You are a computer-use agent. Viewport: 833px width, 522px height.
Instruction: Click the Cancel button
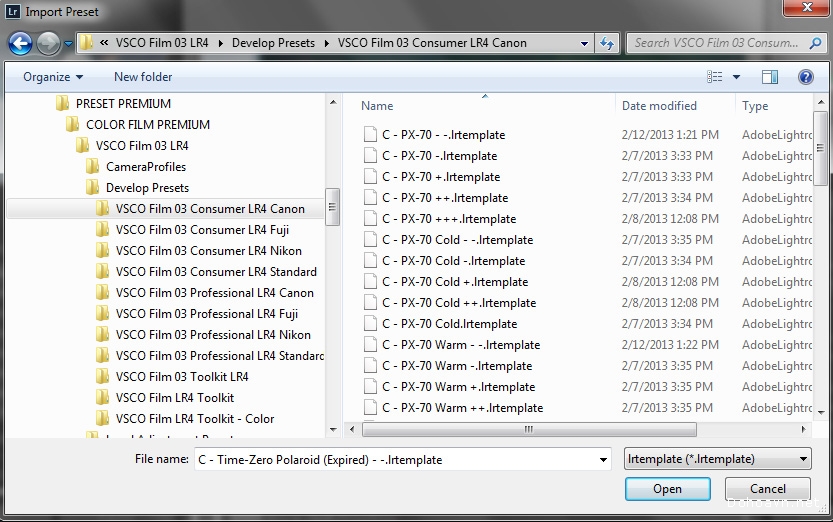(768, 489)
